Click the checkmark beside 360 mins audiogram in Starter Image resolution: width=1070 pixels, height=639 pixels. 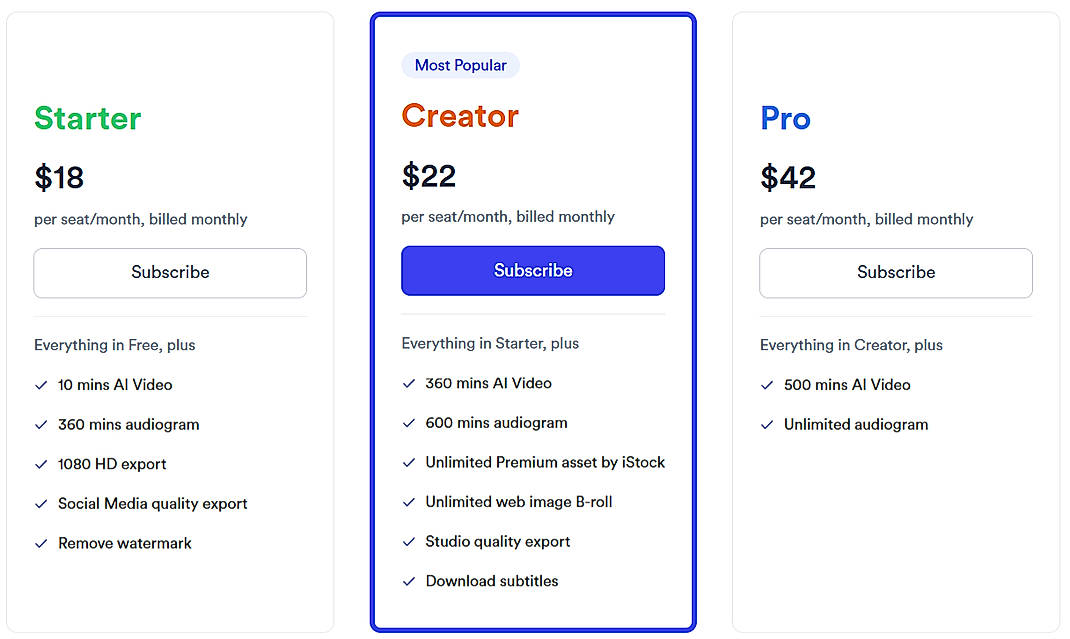click(x=40, y=424)
